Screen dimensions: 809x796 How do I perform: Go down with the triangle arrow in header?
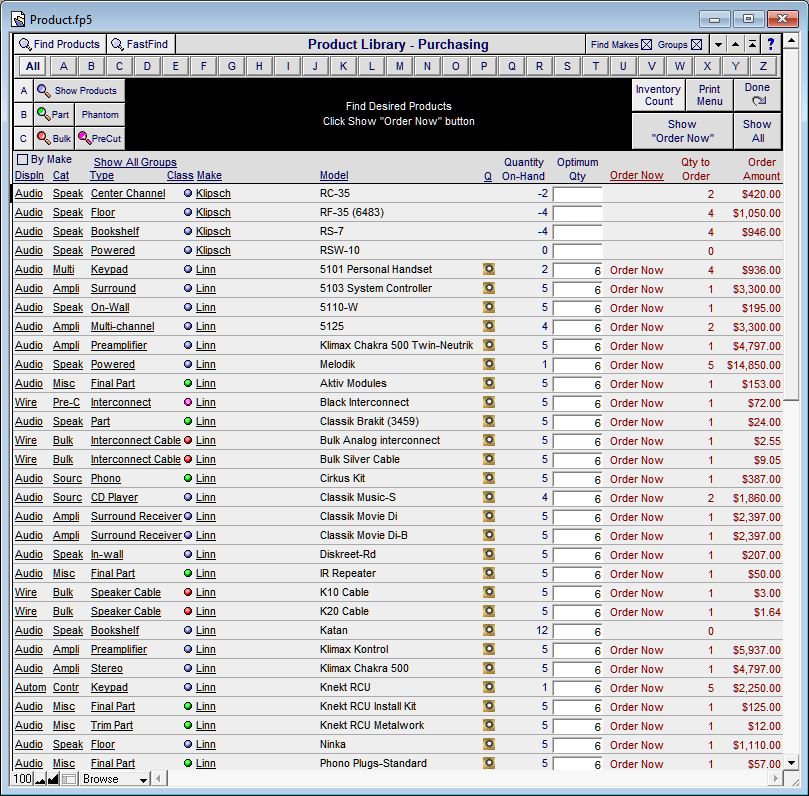point(718,44)
